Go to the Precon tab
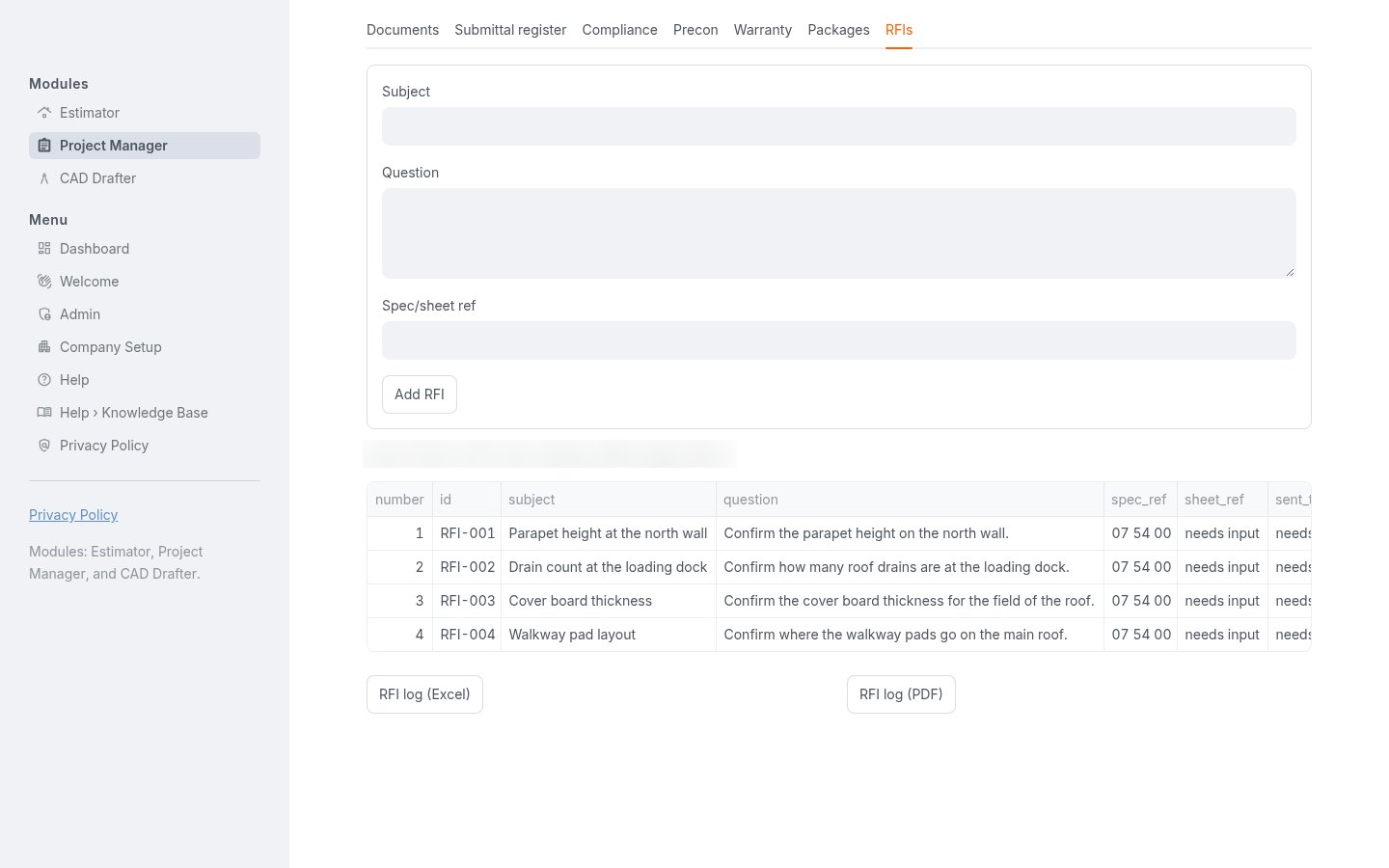 695,30
